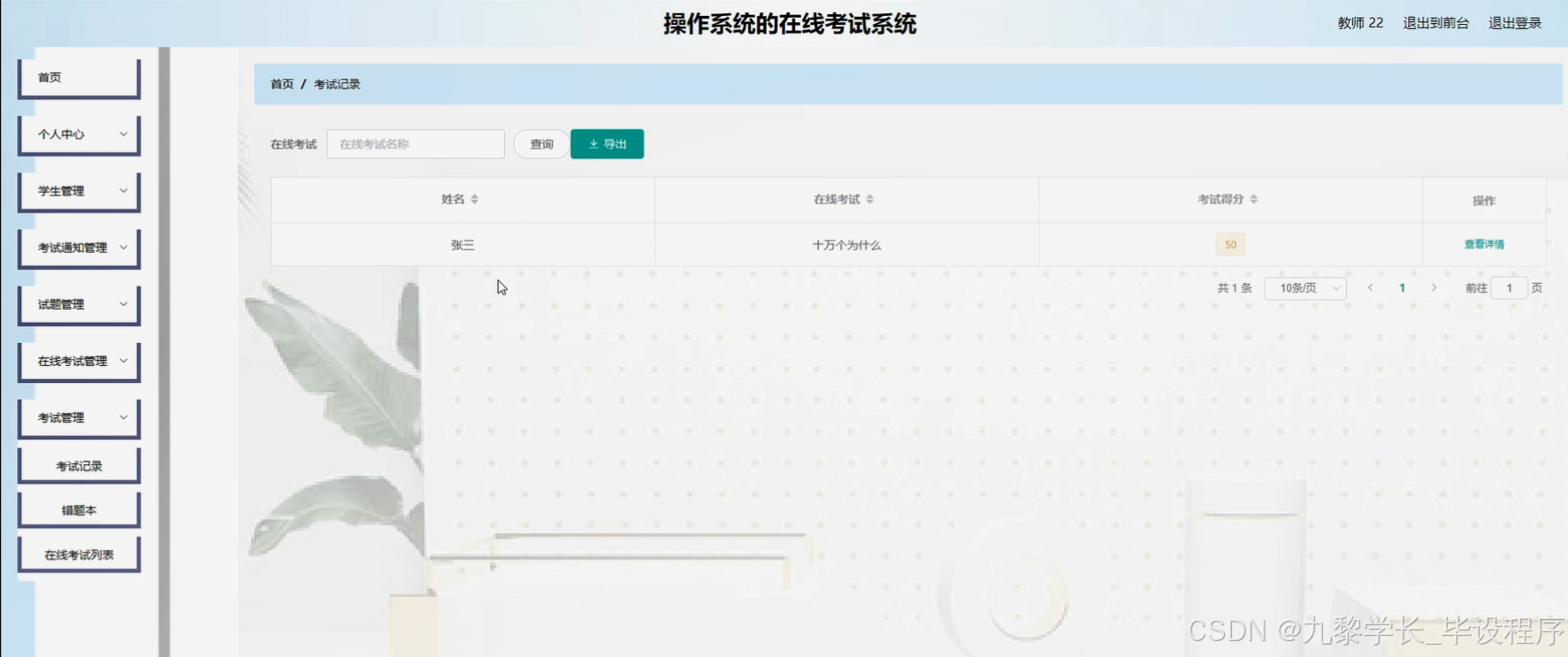
Task: Expand the 学生管理 chevron
Action: coord(124,191)
